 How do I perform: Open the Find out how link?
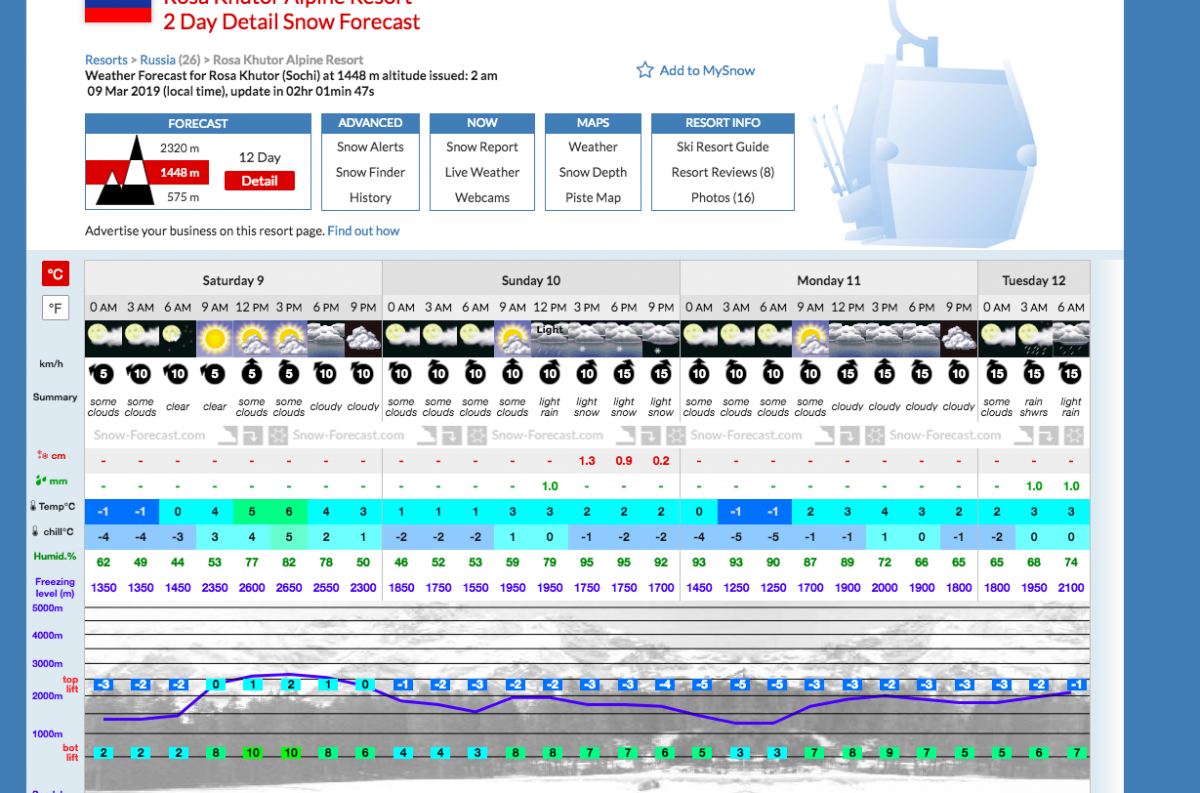363,231
